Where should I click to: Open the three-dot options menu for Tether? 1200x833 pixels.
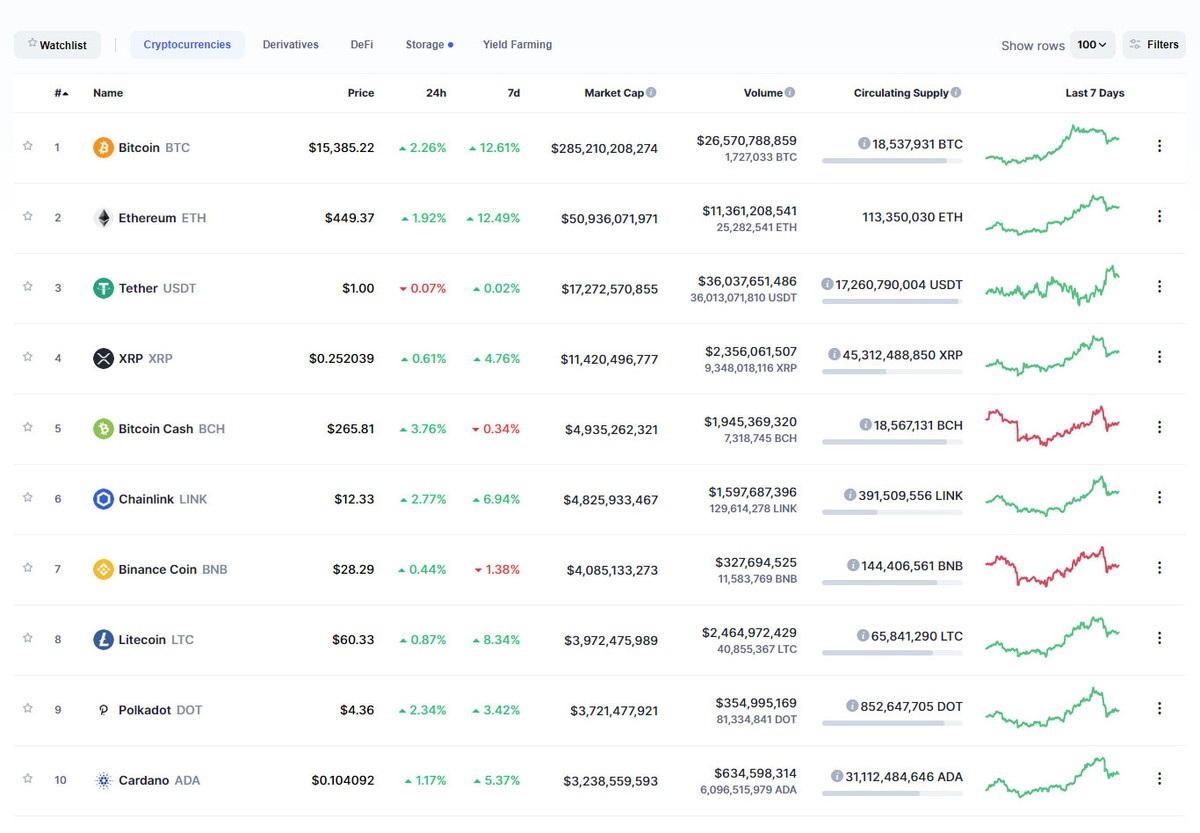click(x=1159, y=287)
